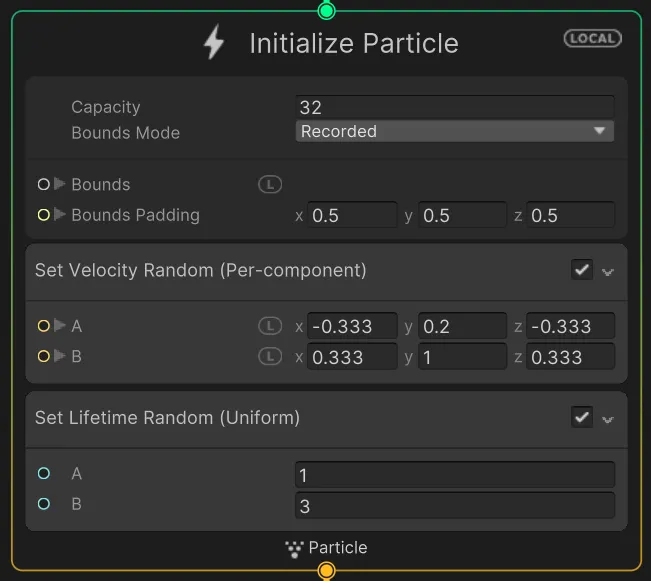Click the Particle label at the bottom
The width and height of the screenshot is (651, 581).
(337, 548)
